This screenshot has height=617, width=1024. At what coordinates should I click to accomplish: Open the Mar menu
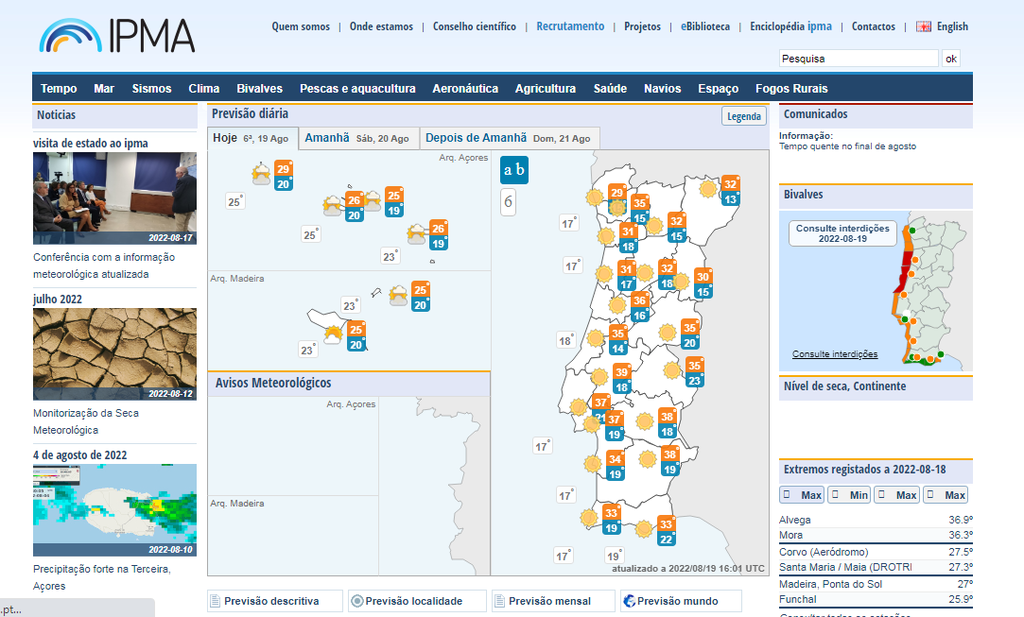104,89
